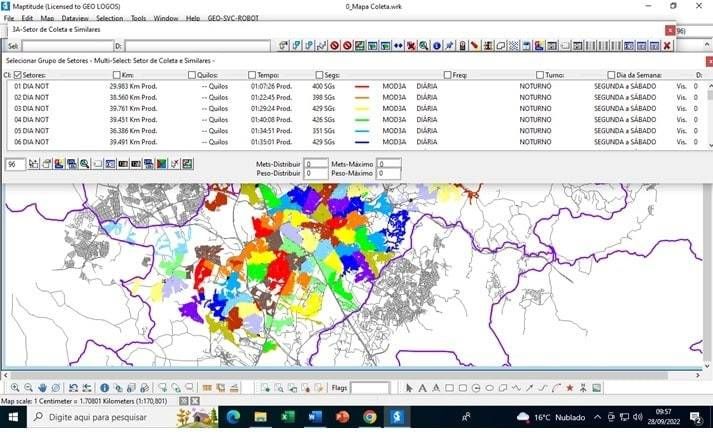Select the arrow pointer drawing tool
This screenshot has height=446, width=713.
click(x=409, y=388)
